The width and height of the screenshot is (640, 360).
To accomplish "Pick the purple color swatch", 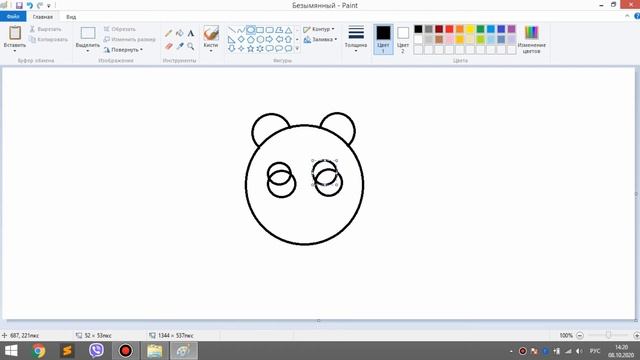I will [x=511, y=29].
